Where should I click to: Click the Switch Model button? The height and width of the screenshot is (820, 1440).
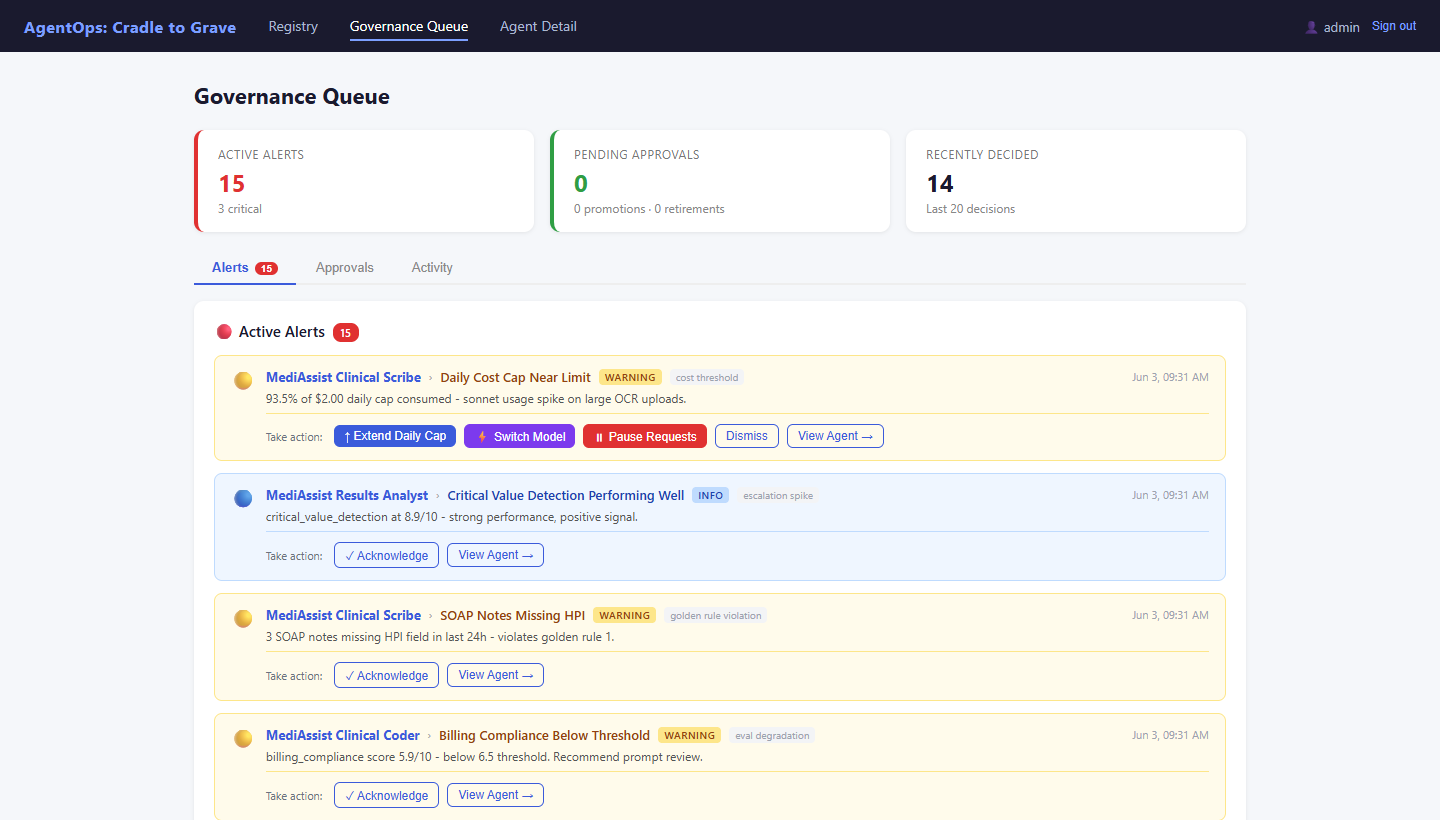[x=519, y=436]
